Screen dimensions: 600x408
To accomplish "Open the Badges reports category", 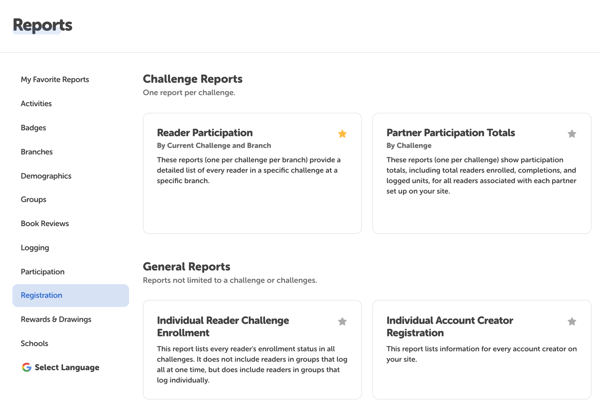I will [33, 128].
